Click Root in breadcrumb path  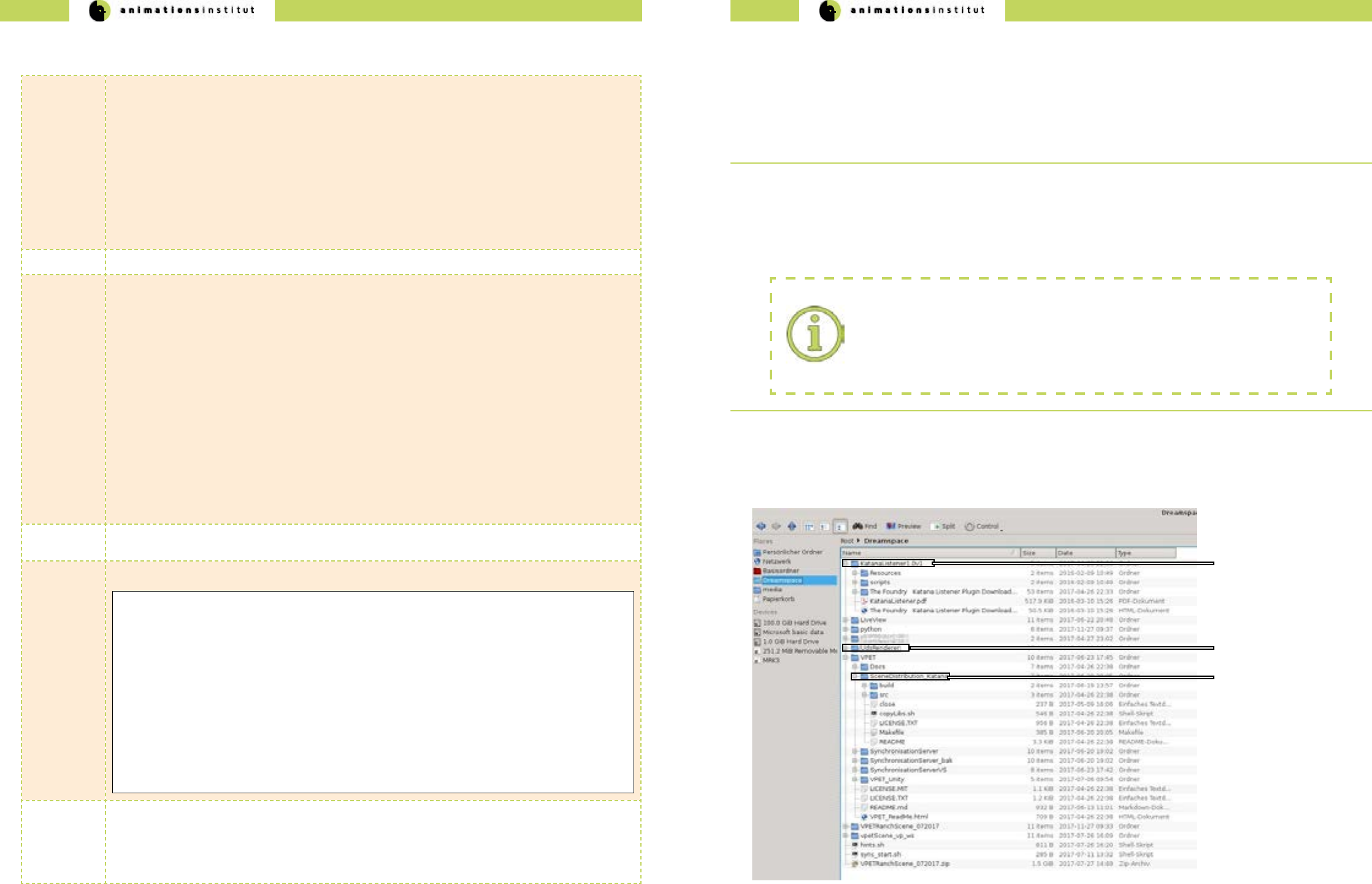point(847,541)
